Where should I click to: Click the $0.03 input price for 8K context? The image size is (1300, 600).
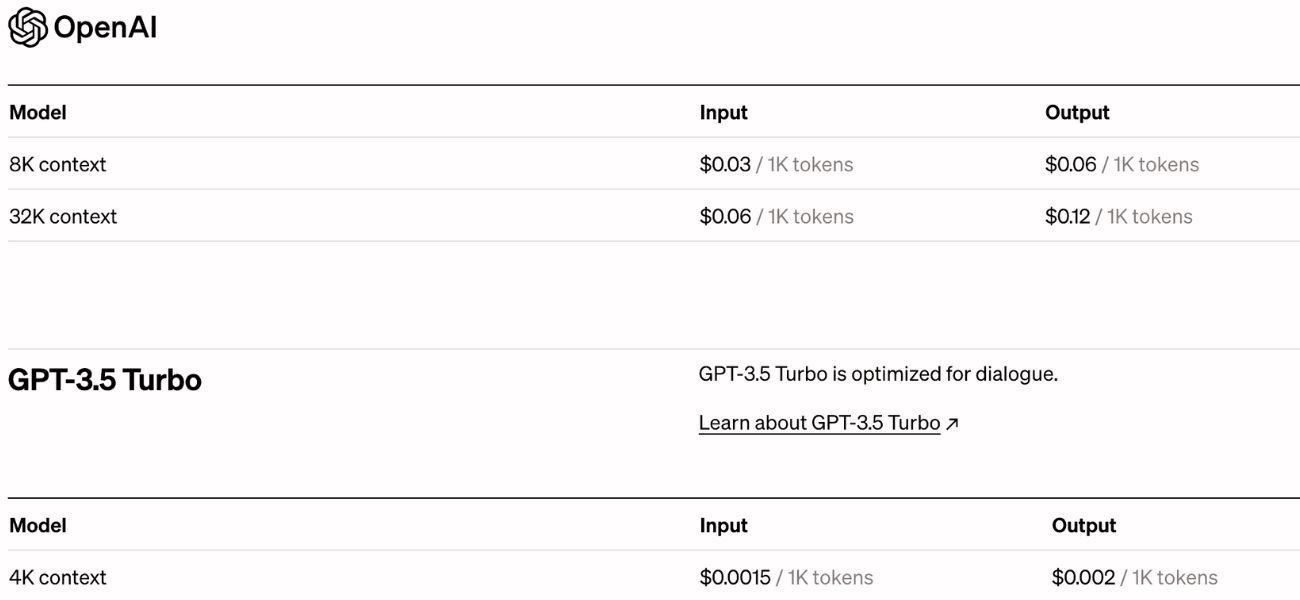(x=724, y=162)
